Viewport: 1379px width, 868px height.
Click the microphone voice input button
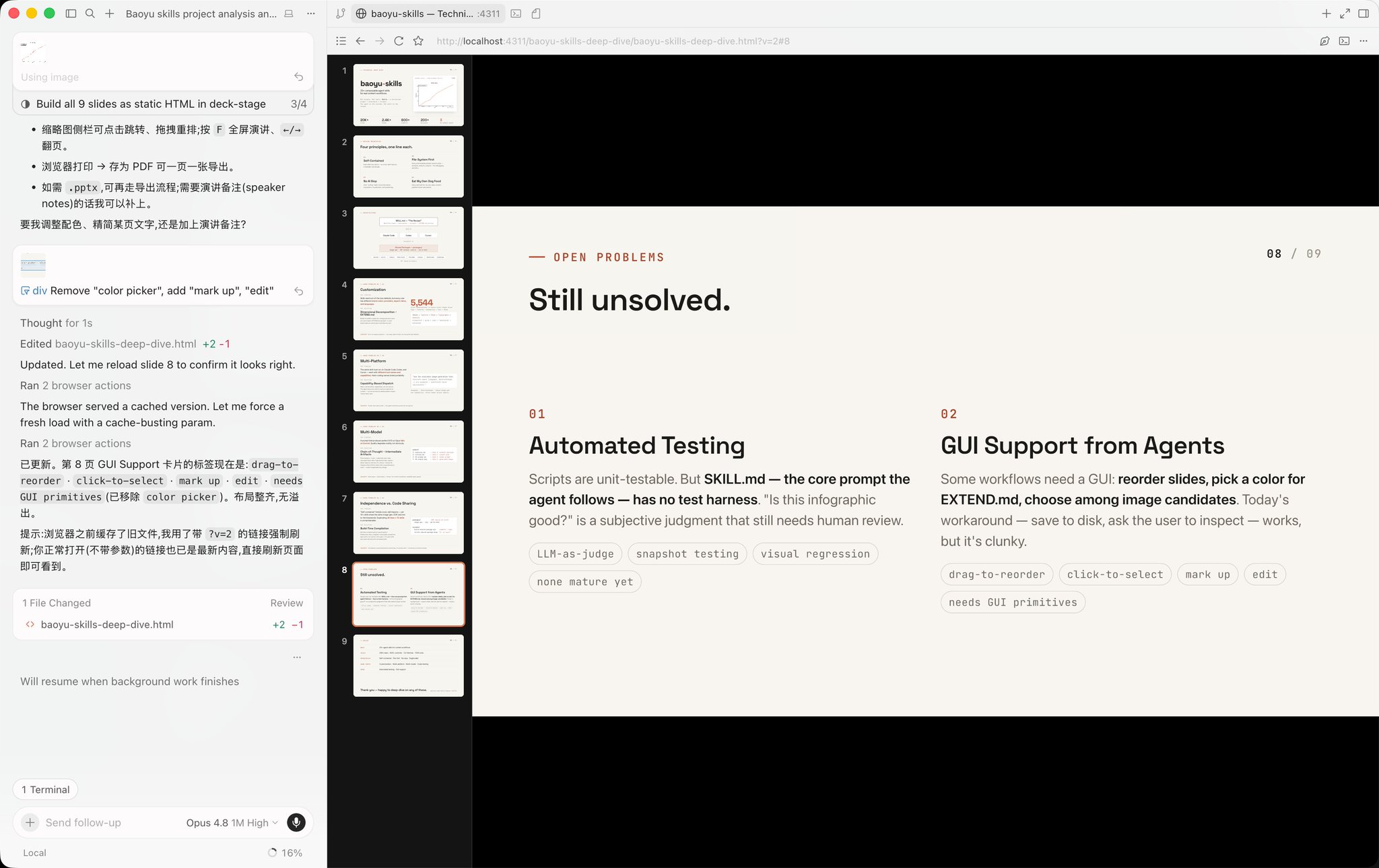tap(296, 822)
